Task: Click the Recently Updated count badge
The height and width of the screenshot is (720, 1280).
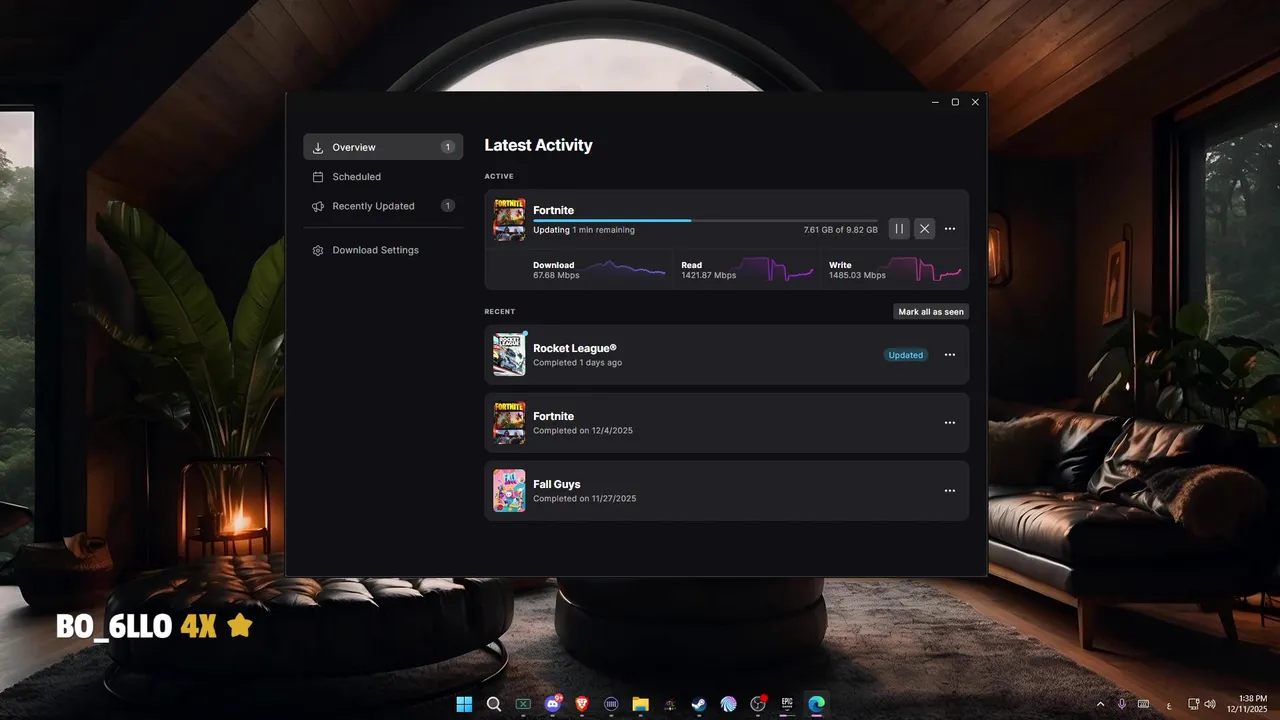Action: click(448, 206)
